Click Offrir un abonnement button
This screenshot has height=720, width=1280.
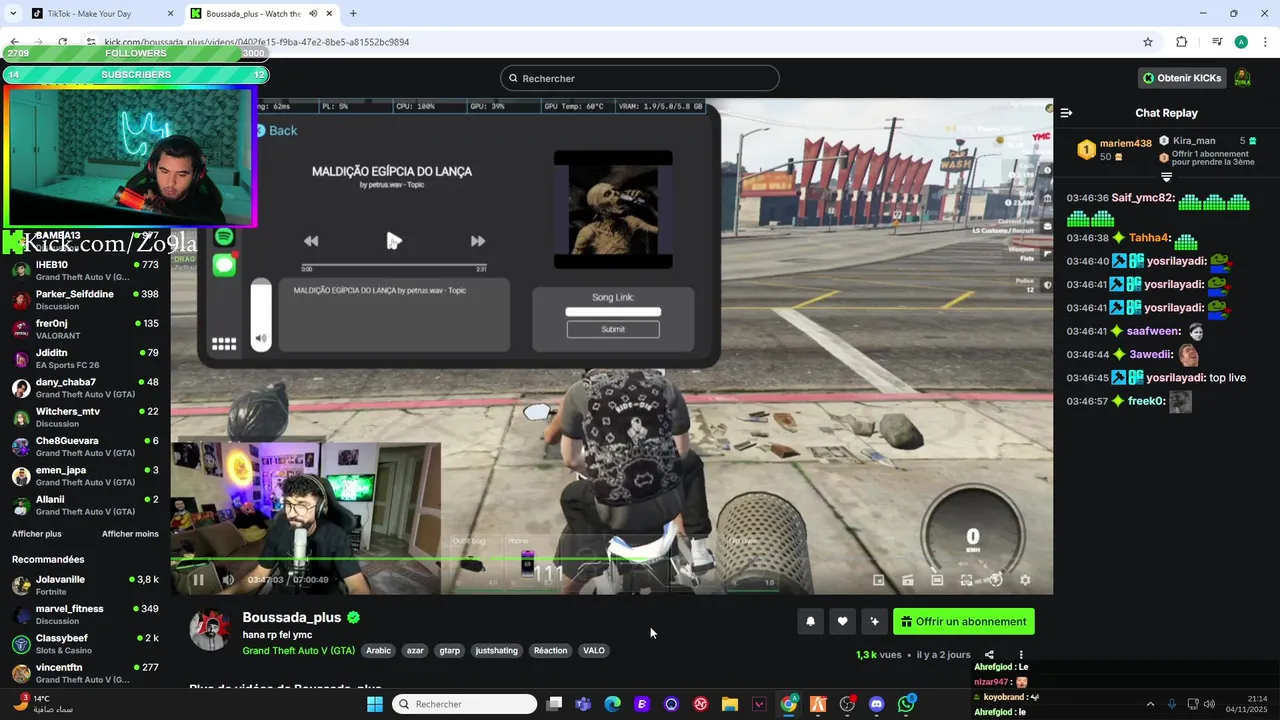(964, 621)
